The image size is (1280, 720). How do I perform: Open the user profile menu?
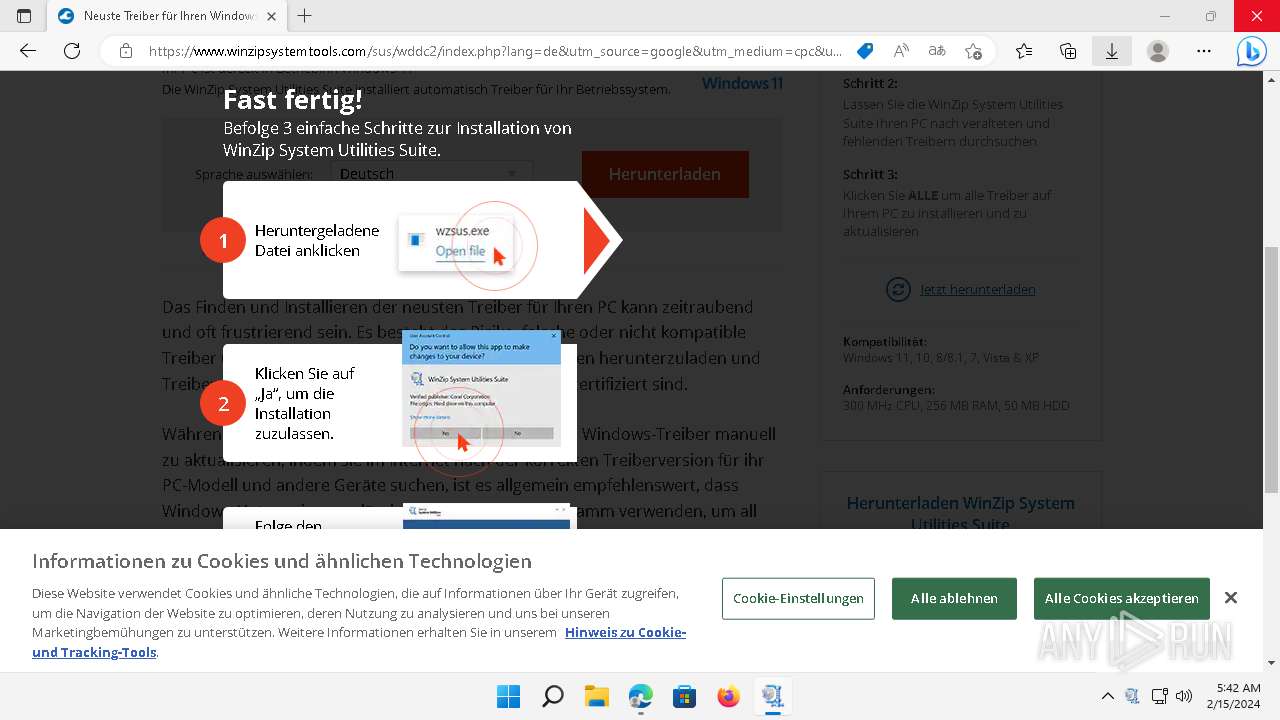click(1158, 51)
